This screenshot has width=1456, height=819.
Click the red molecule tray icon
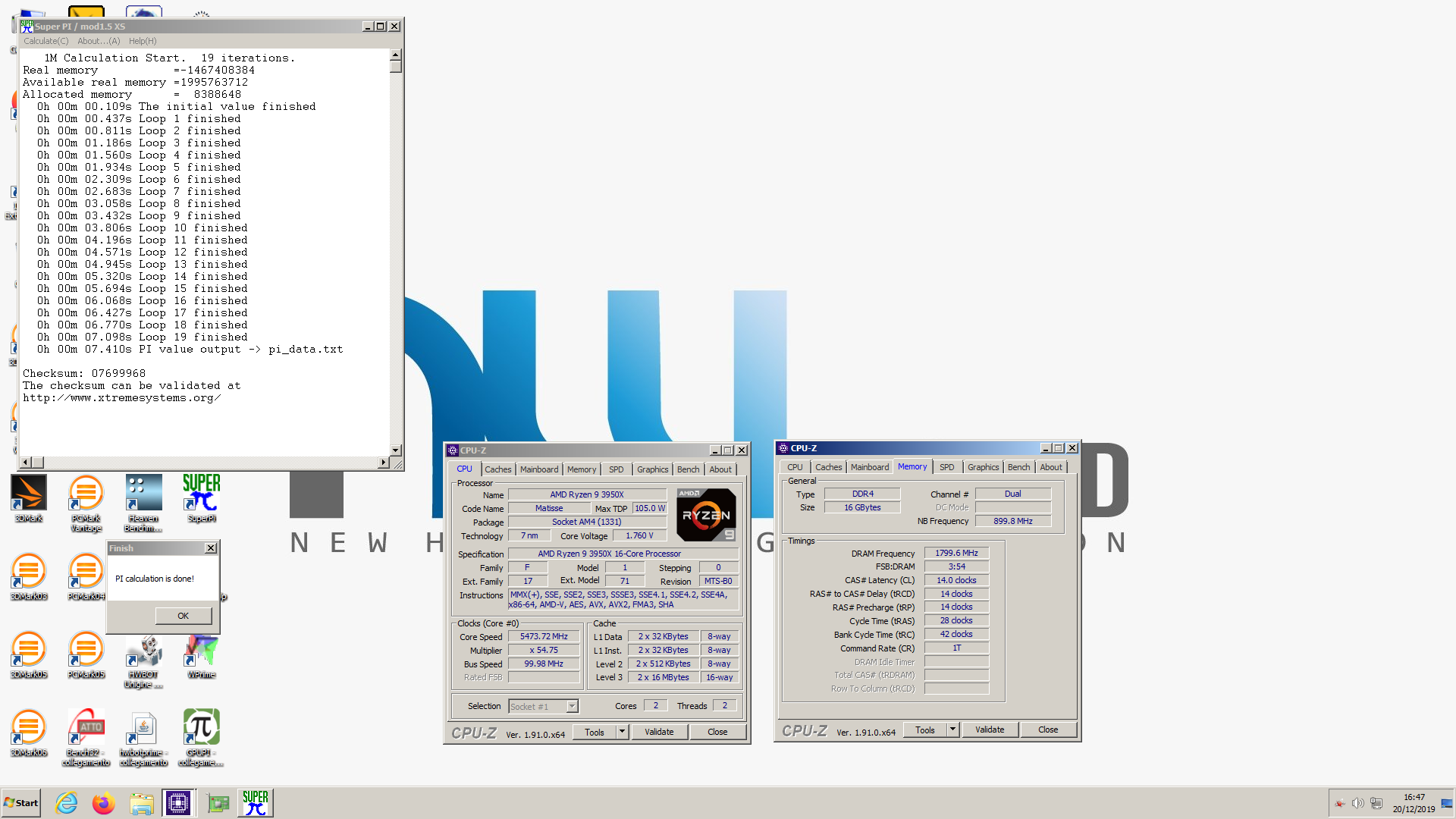tap(1340, 803)
